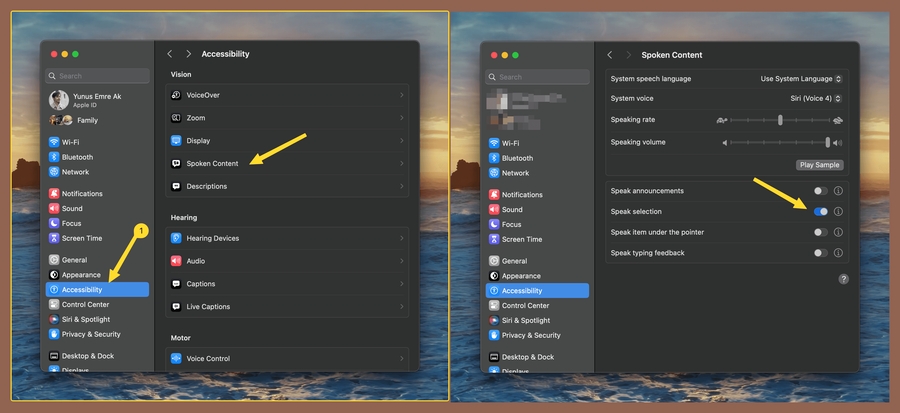The image size is (900, 413).
Task: Toggle Speak item under the pointer
Action: click(x=821, y=232)
